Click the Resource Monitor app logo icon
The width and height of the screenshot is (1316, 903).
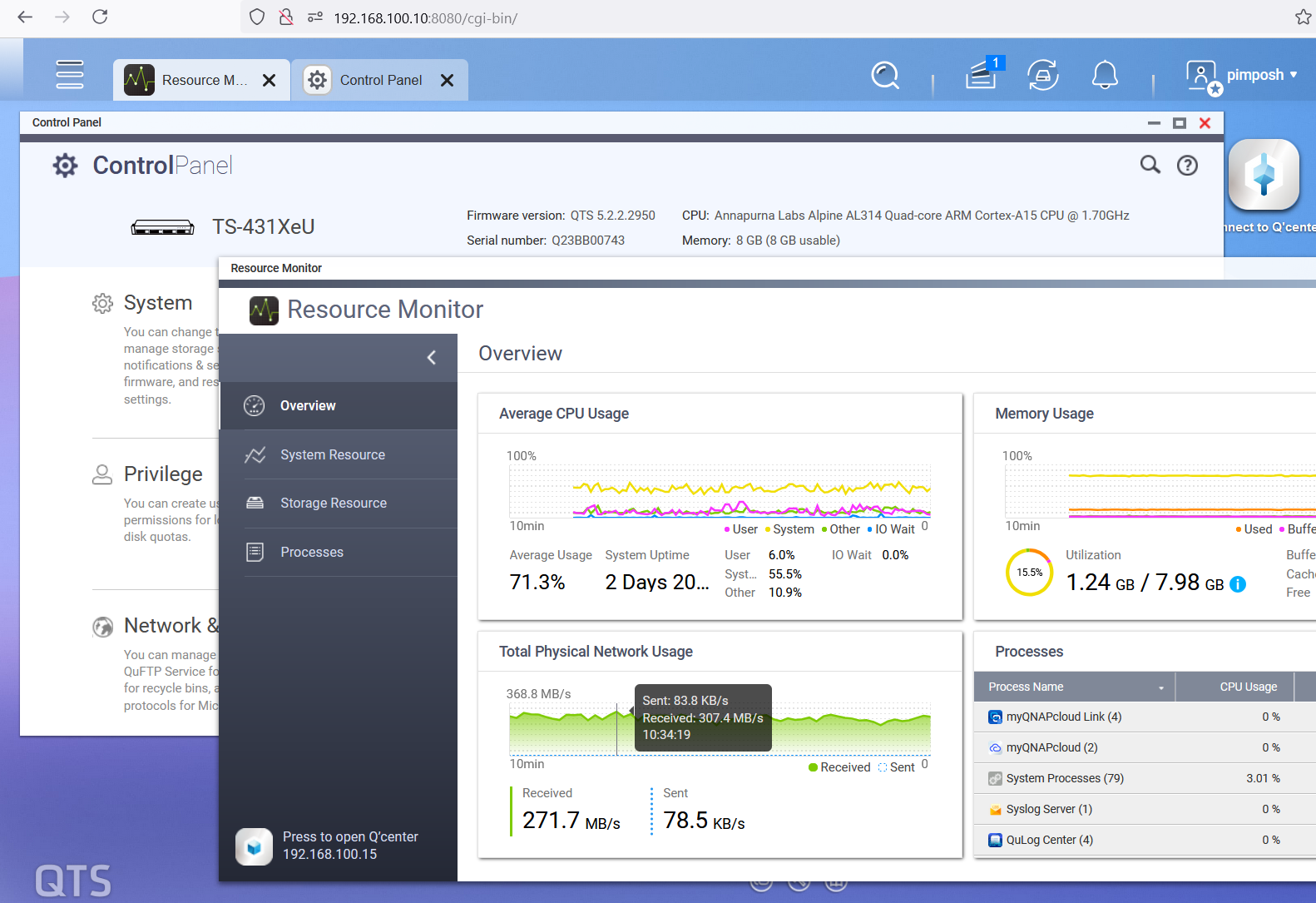click(264, 310)
